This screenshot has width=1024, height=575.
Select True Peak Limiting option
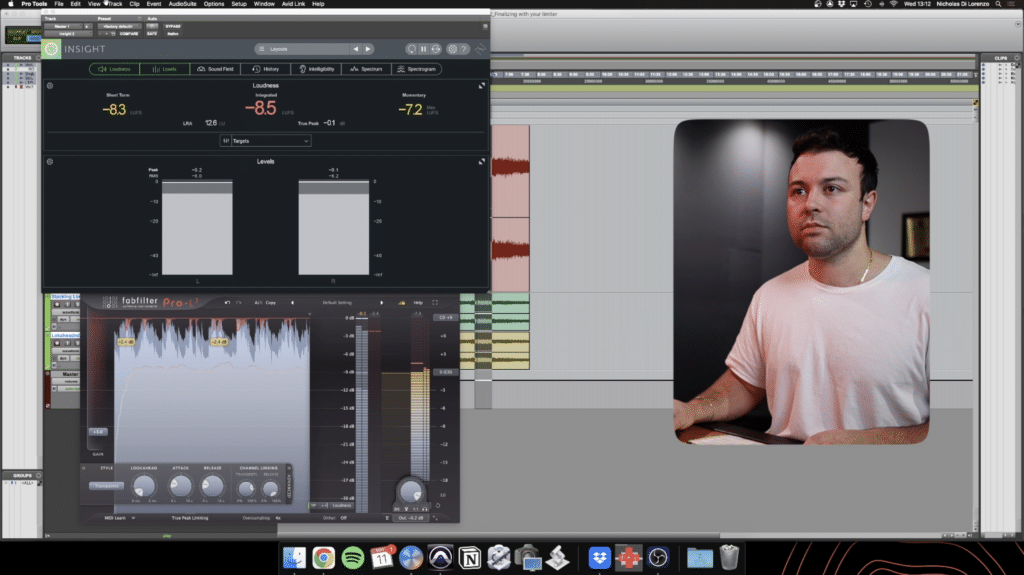pos(190,518)
